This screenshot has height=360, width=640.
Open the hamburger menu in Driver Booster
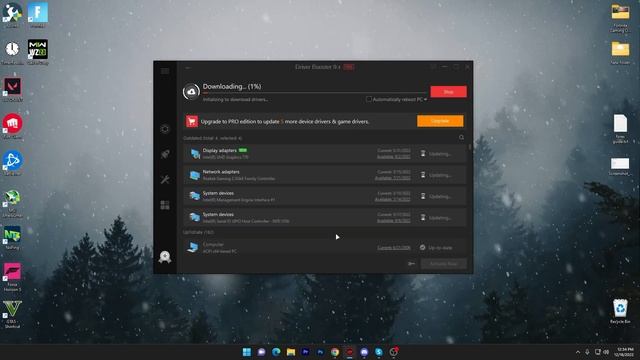[165, 71]
